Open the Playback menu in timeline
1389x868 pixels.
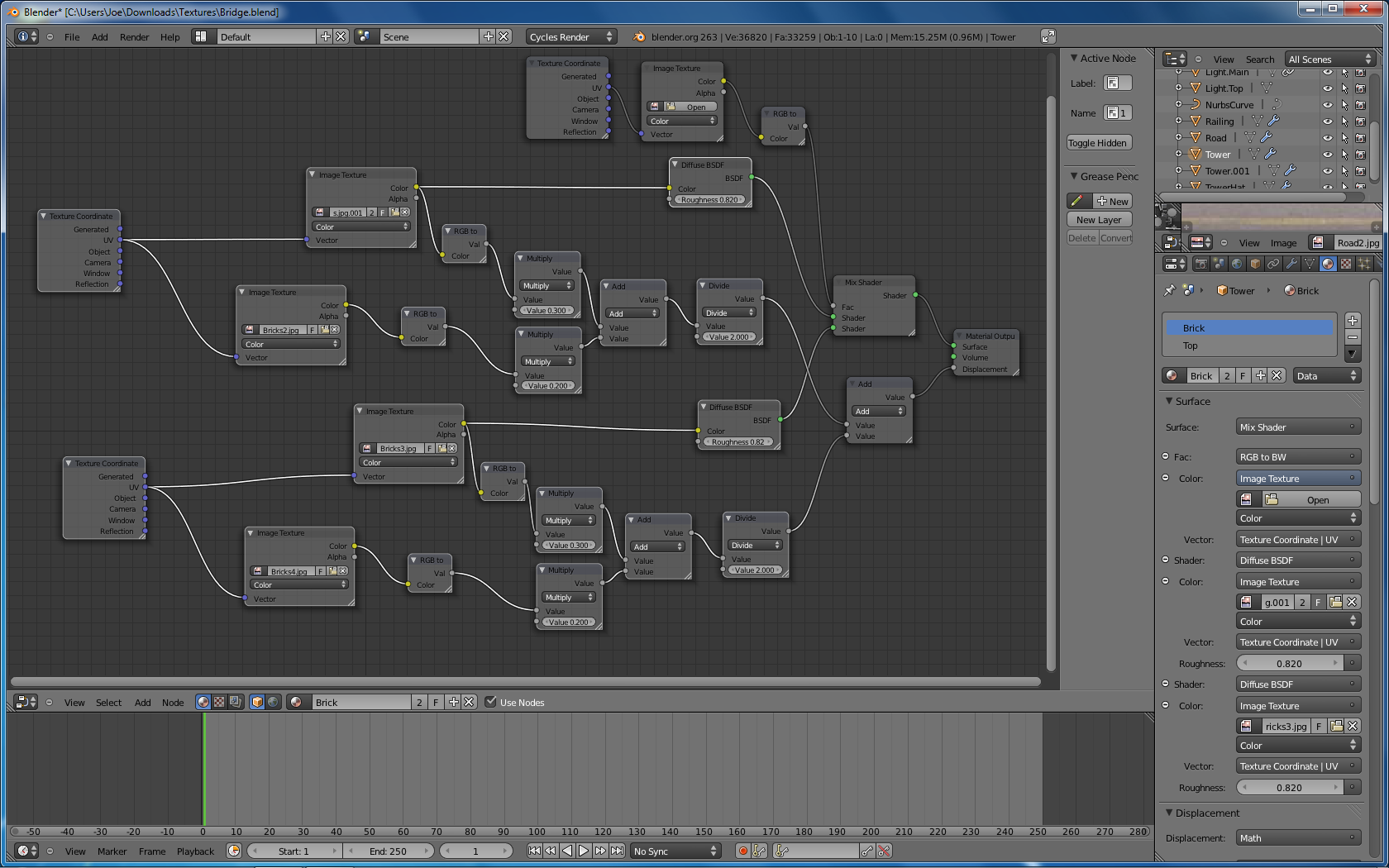click(x=195, y=851)
